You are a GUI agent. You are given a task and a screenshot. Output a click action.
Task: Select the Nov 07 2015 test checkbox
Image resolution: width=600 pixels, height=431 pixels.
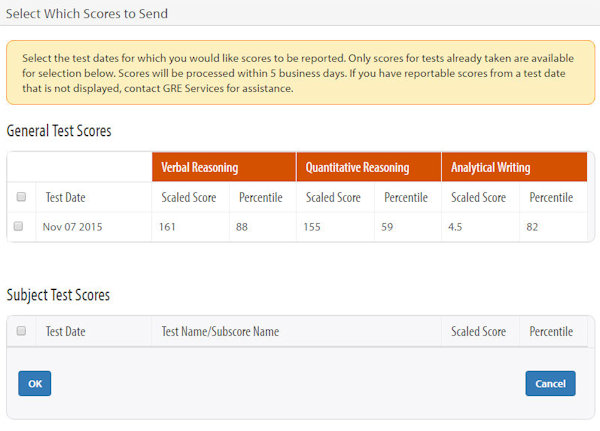(x=18, y=227)
